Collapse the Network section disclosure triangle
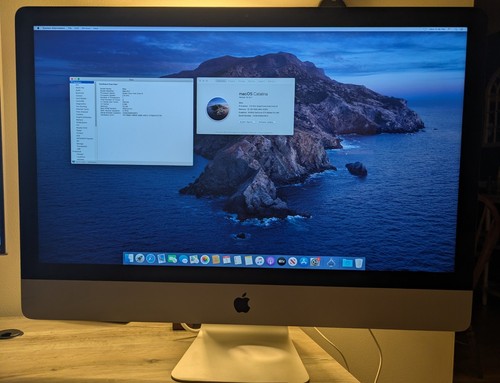Viewport: 500px width, 383px height. (x=73, y=151)
